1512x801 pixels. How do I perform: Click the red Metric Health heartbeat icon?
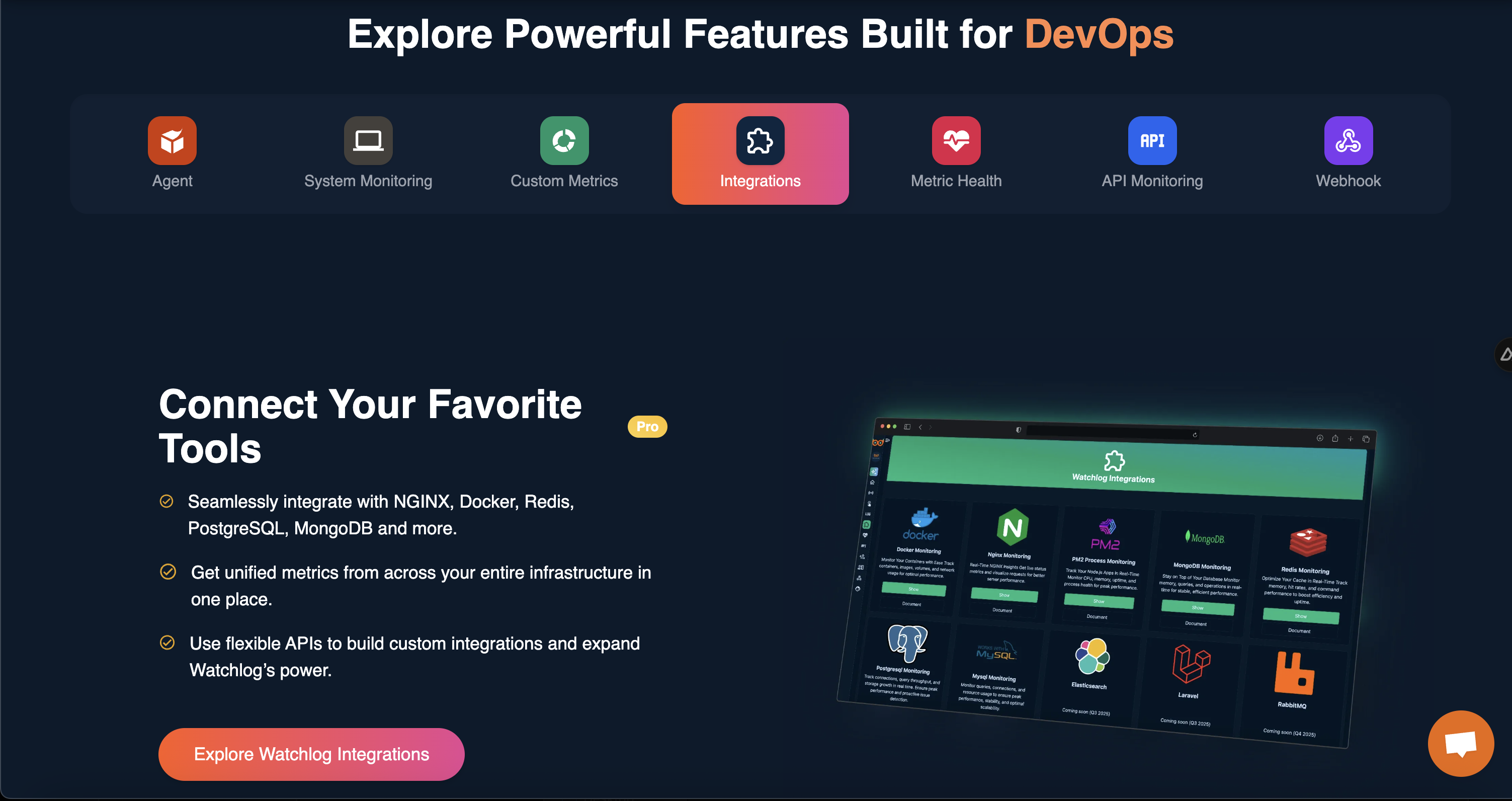click(956, 140)
